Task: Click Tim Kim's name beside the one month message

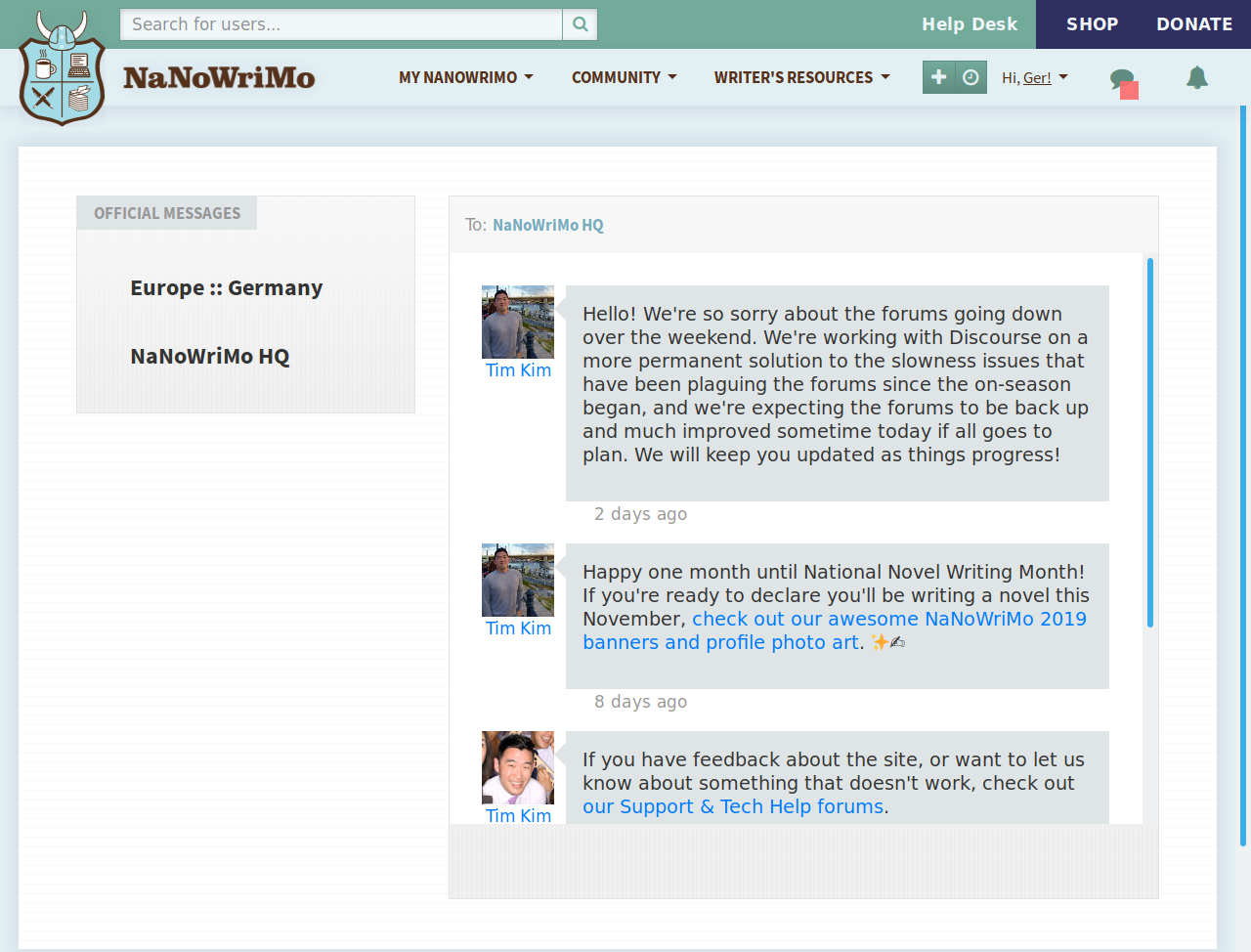Action: 518,628
